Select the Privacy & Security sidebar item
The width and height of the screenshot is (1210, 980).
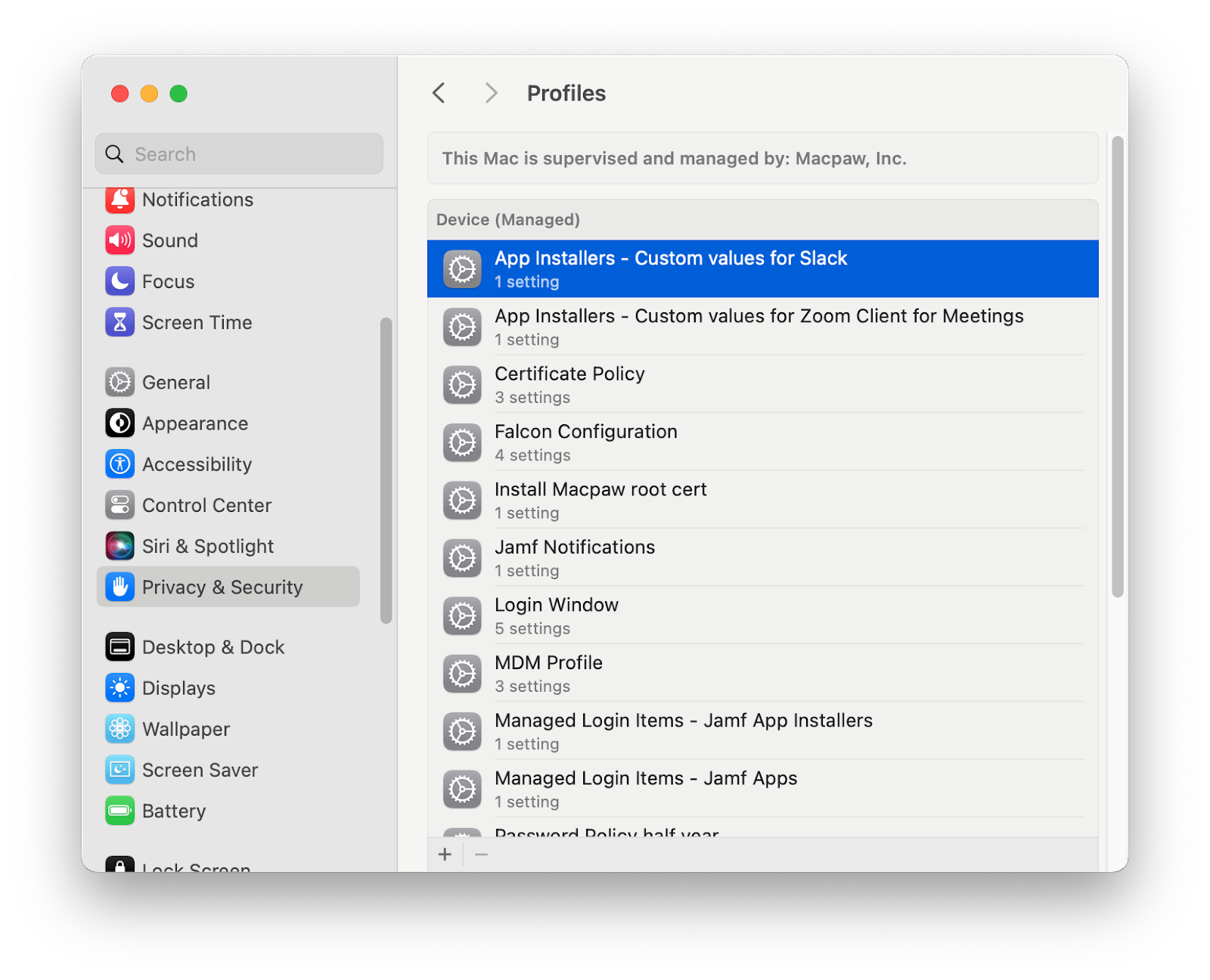222,587
